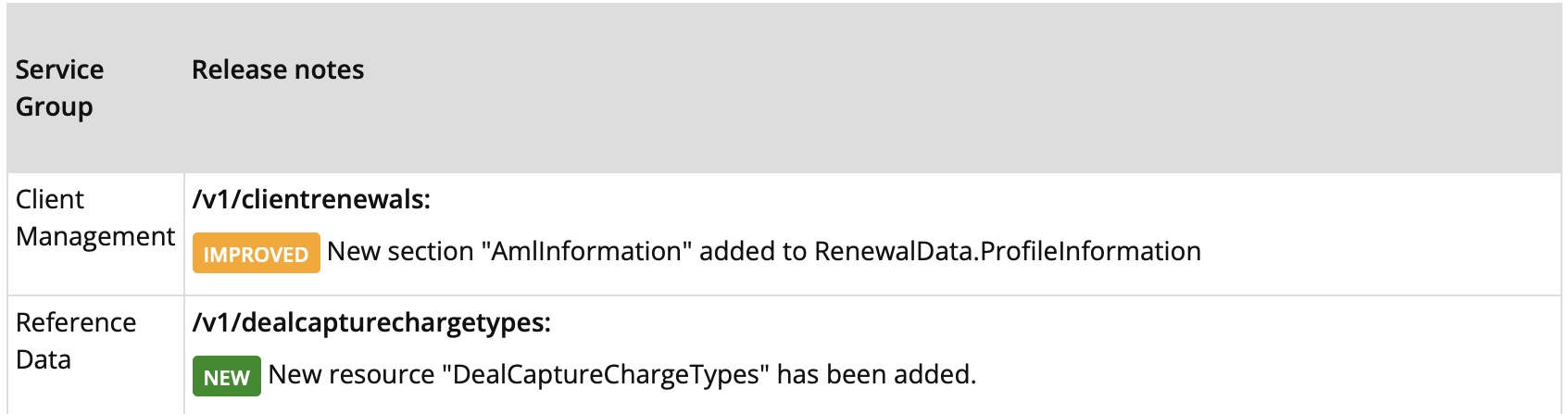Click the orange IMPROVED badge
The image size is (1568, 414).
point(256,254)
